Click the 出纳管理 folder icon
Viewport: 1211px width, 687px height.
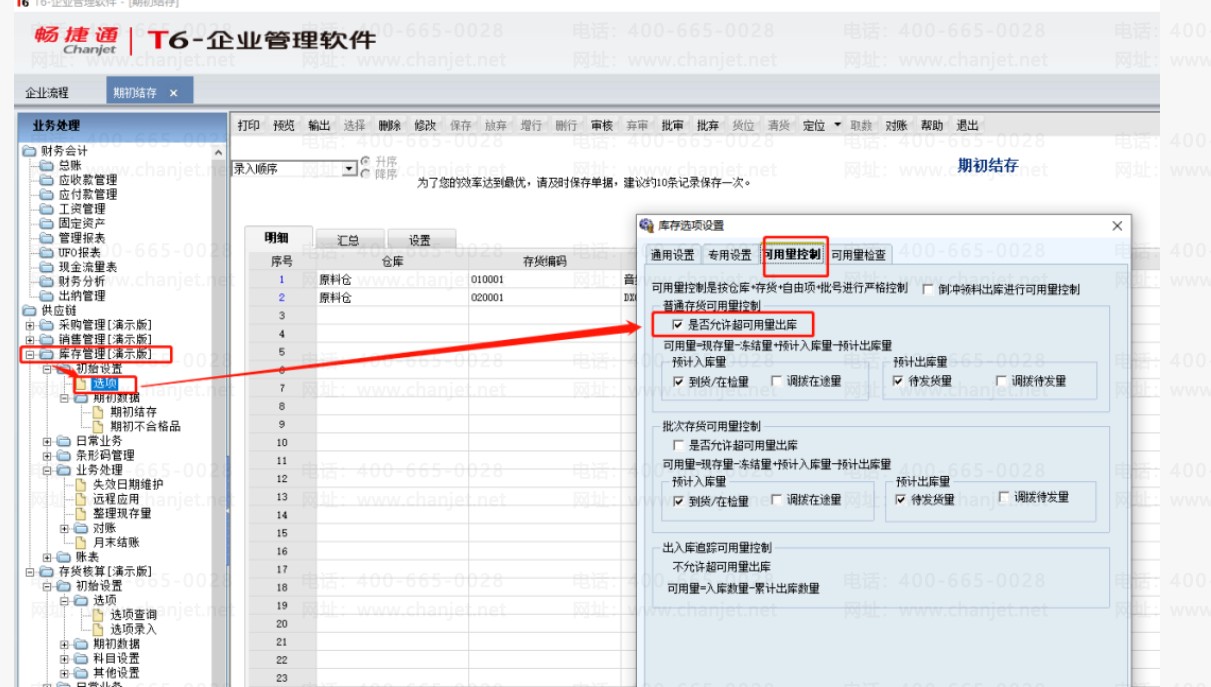[47, 296]
